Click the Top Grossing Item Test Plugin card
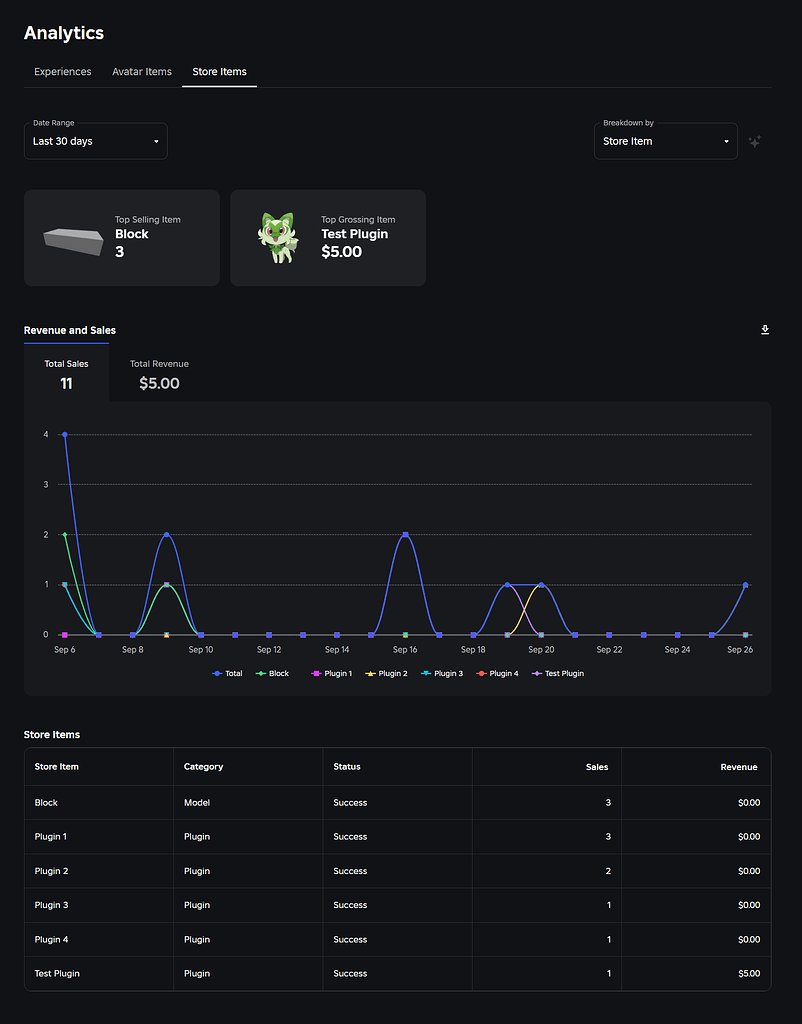The height and width of the screenshot is (1024, 802). tap(328, 238)
